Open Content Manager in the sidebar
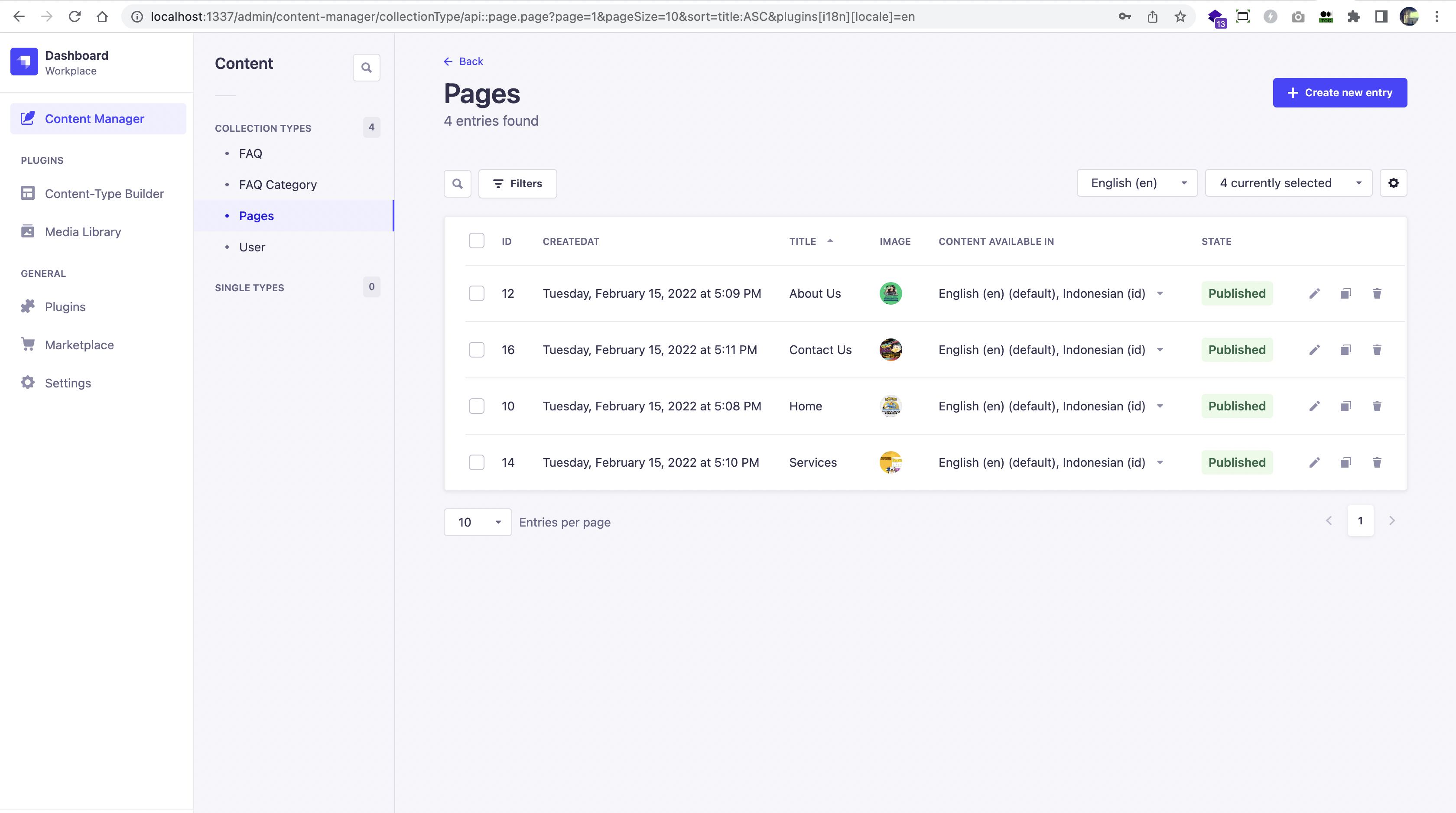 click(x=98, y=119)
